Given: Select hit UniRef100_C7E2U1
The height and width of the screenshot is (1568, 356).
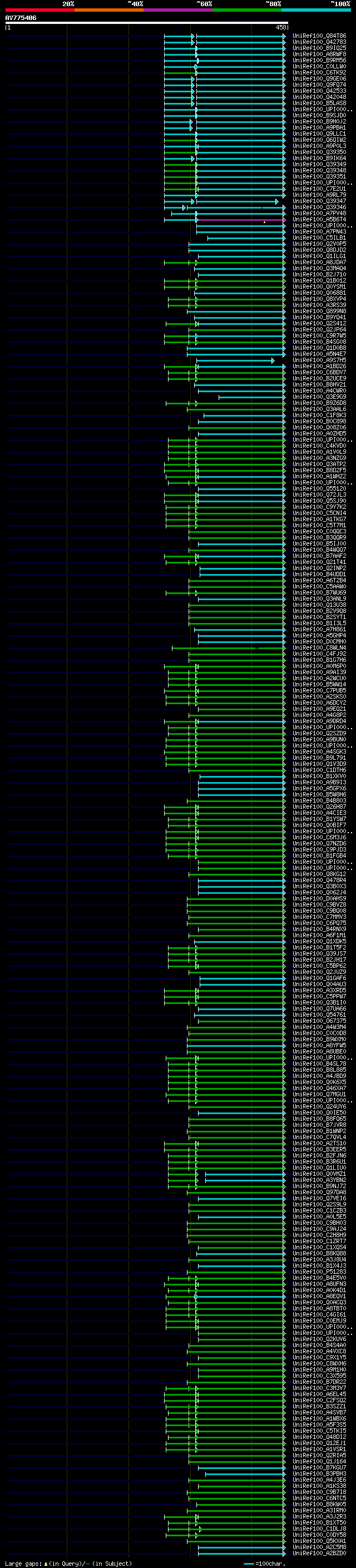Looking at the screenshot, I should point(319,189).
